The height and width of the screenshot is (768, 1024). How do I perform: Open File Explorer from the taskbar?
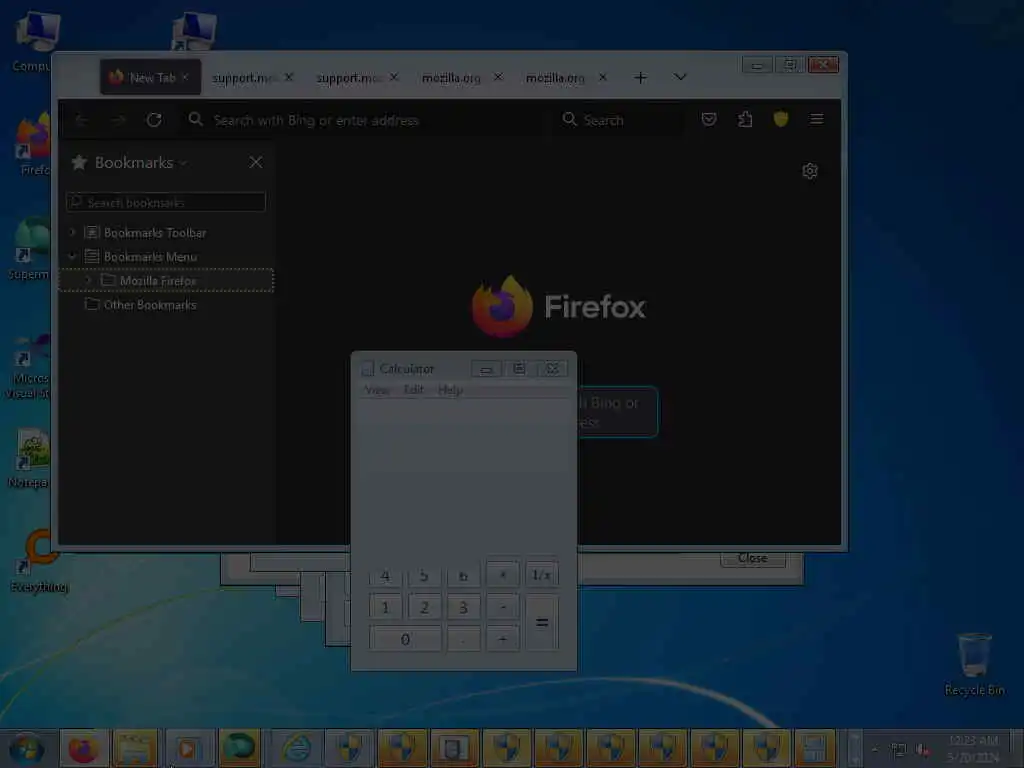(135, 748)
